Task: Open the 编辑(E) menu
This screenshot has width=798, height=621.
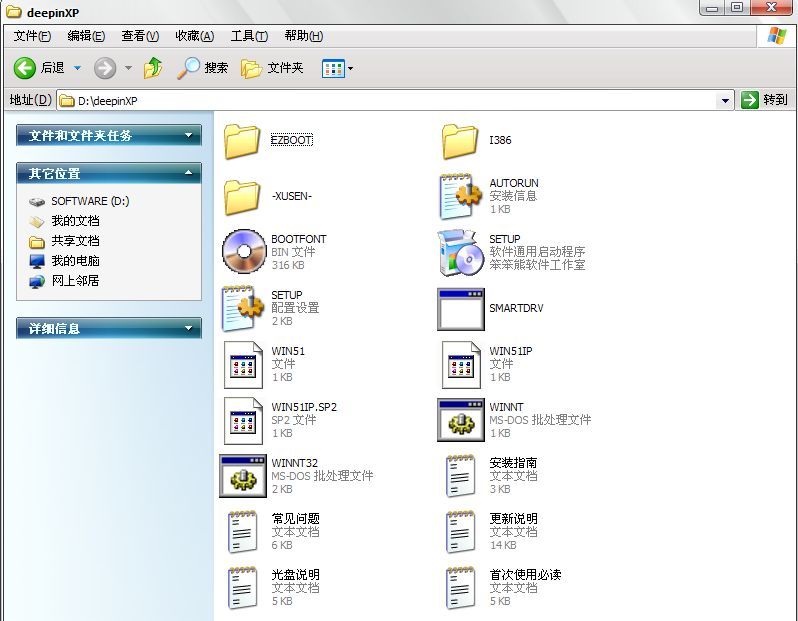Action: coord(86,36)
